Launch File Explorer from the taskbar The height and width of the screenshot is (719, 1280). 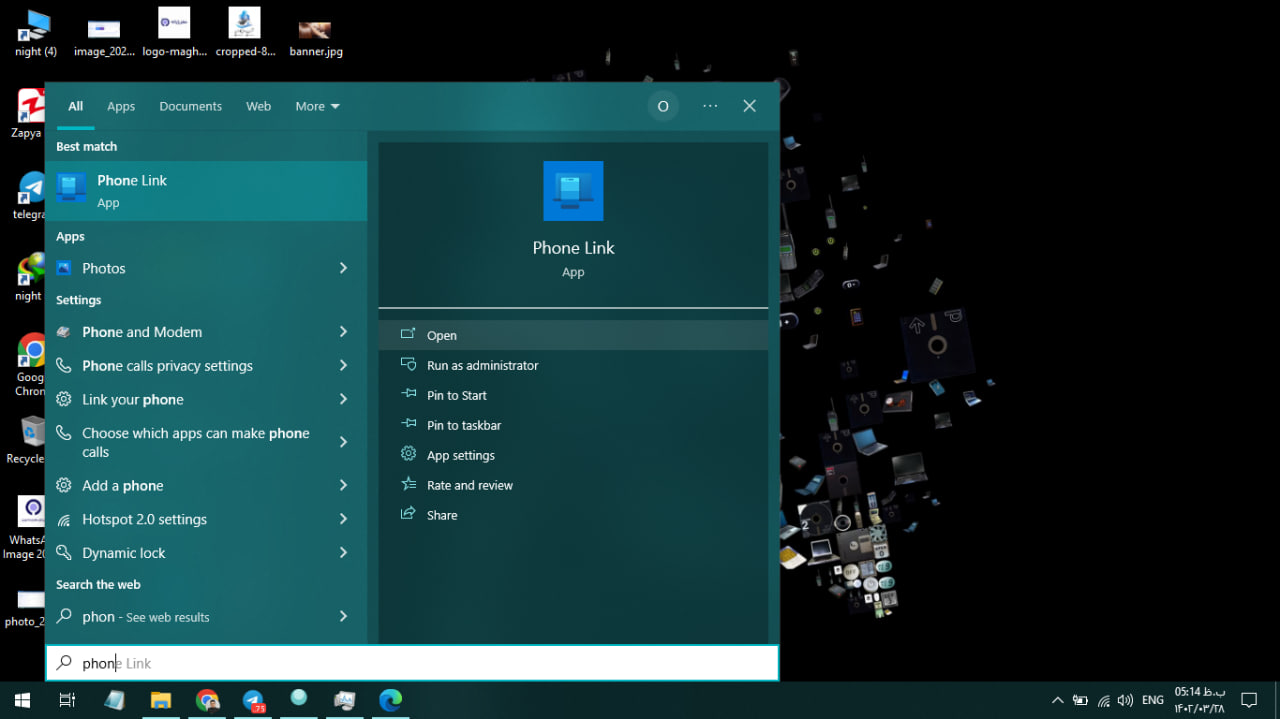pyautogui.click(x=161, y=700)
